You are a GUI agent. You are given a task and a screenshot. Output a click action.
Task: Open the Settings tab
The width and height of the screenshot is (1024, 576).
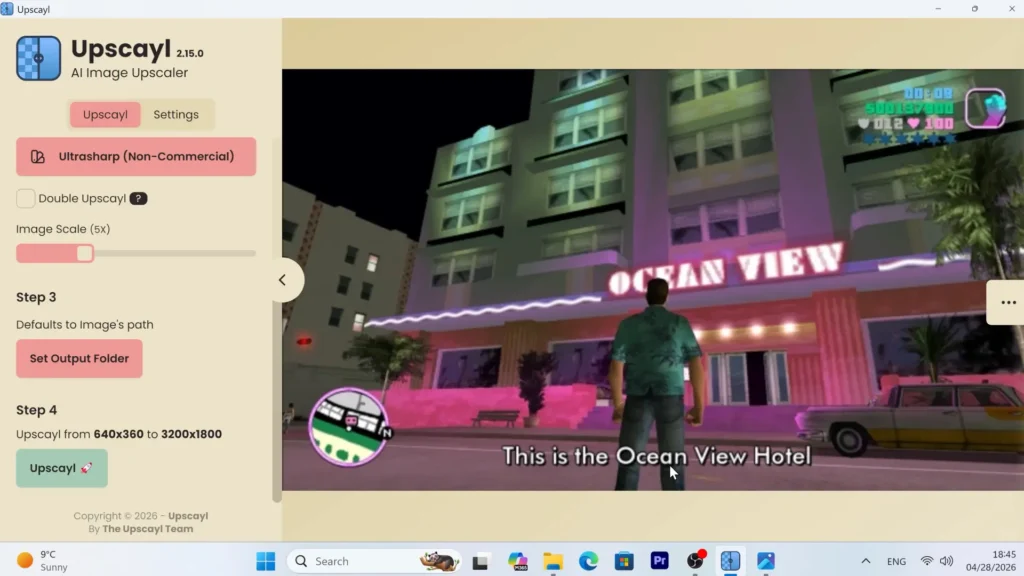[176, 114]
